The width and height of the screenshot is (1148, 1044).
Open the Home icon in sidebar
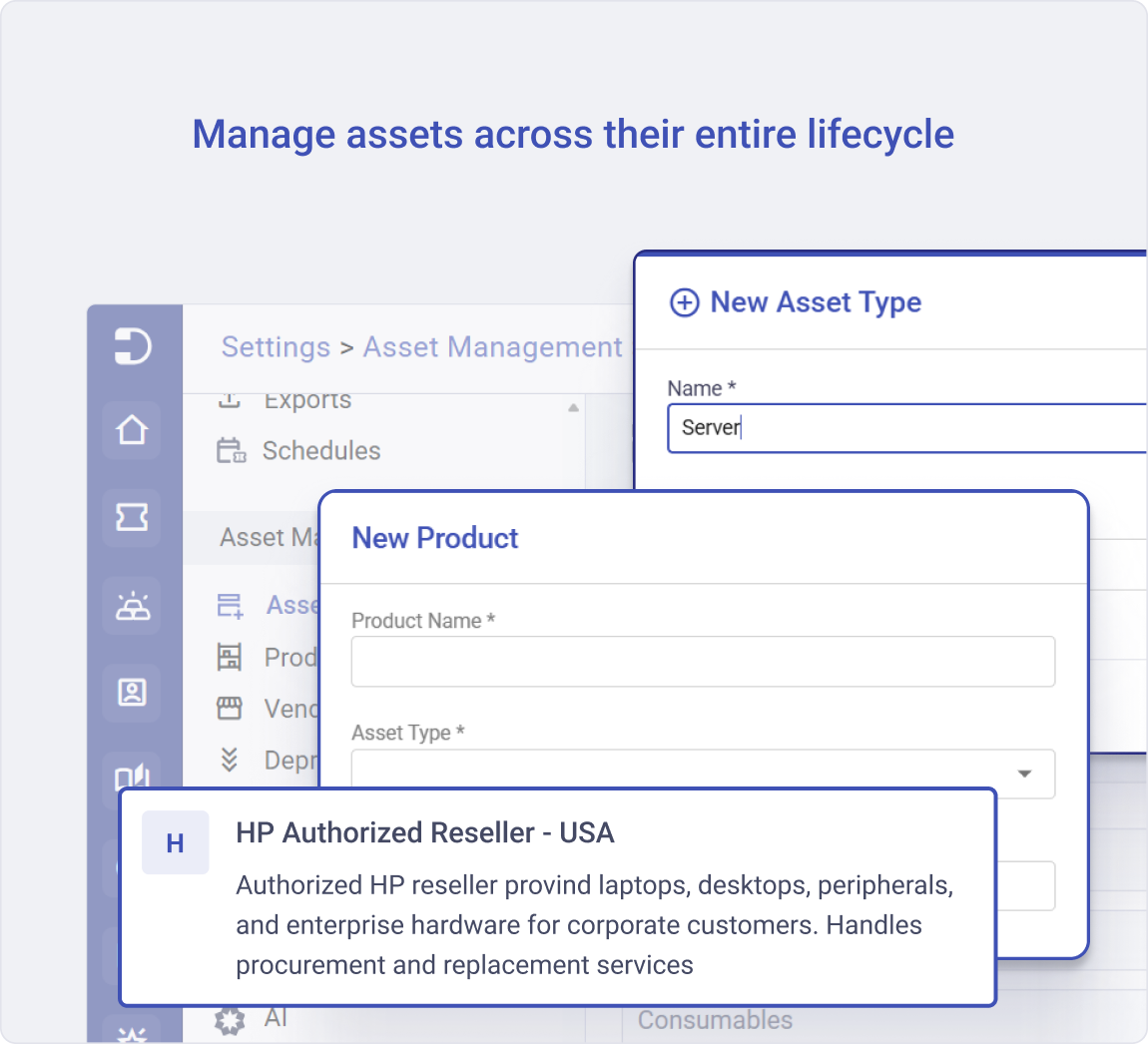[132, 430]
